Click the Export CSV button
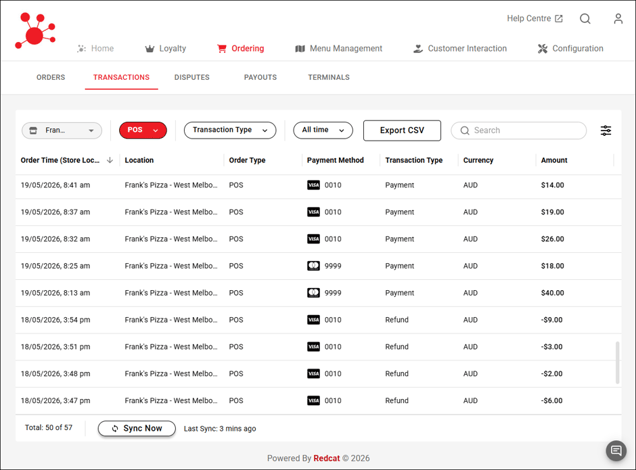 pos(402,131)
